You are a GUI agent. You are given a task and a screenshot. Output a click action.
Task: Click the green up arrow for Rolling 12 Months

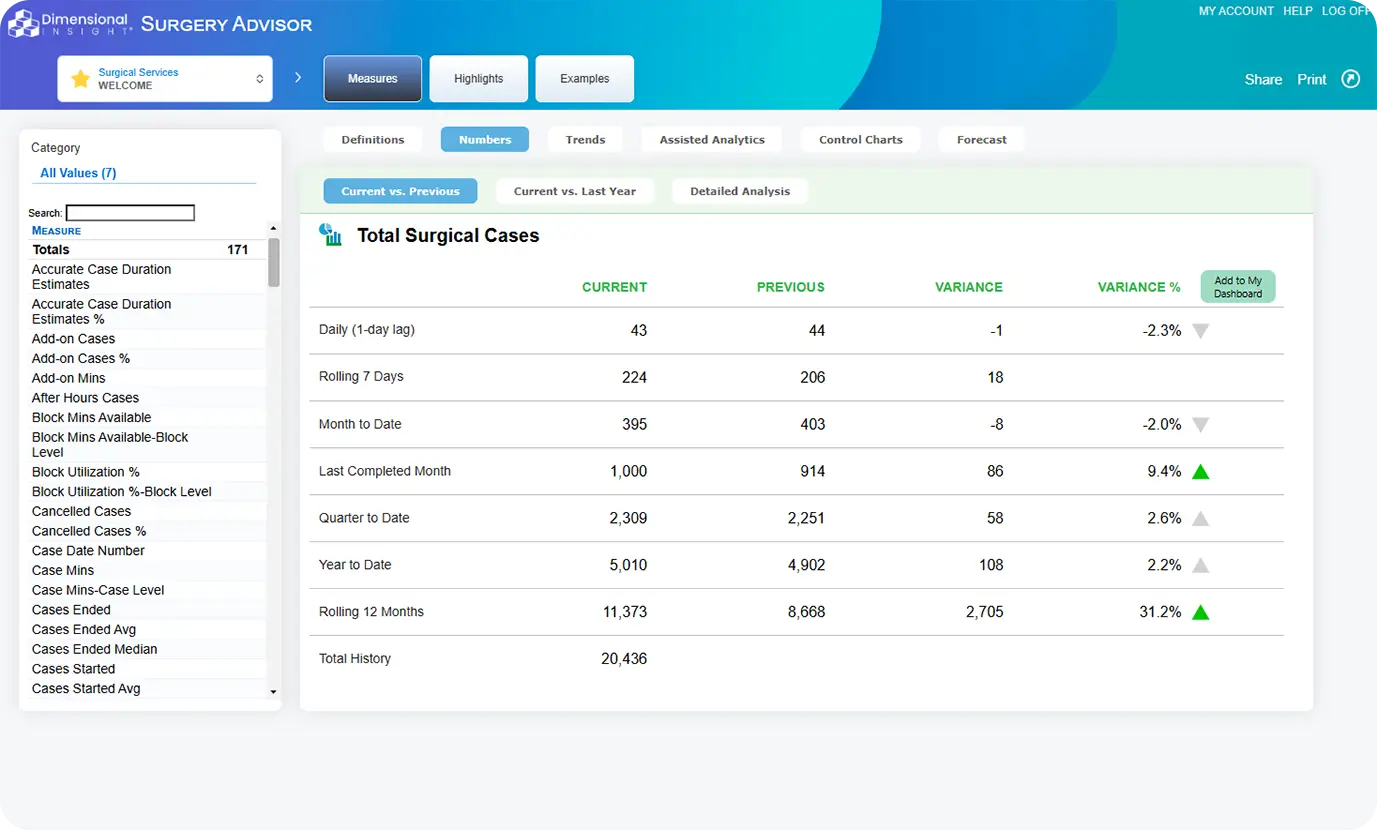[1201, 612]
